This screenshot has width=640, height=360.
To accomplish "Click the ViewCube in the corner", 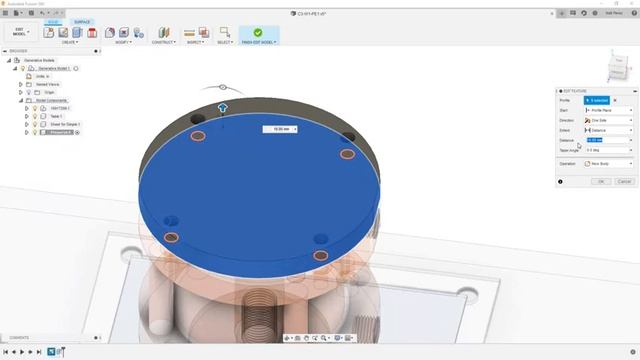I will [x=617, y=67].
